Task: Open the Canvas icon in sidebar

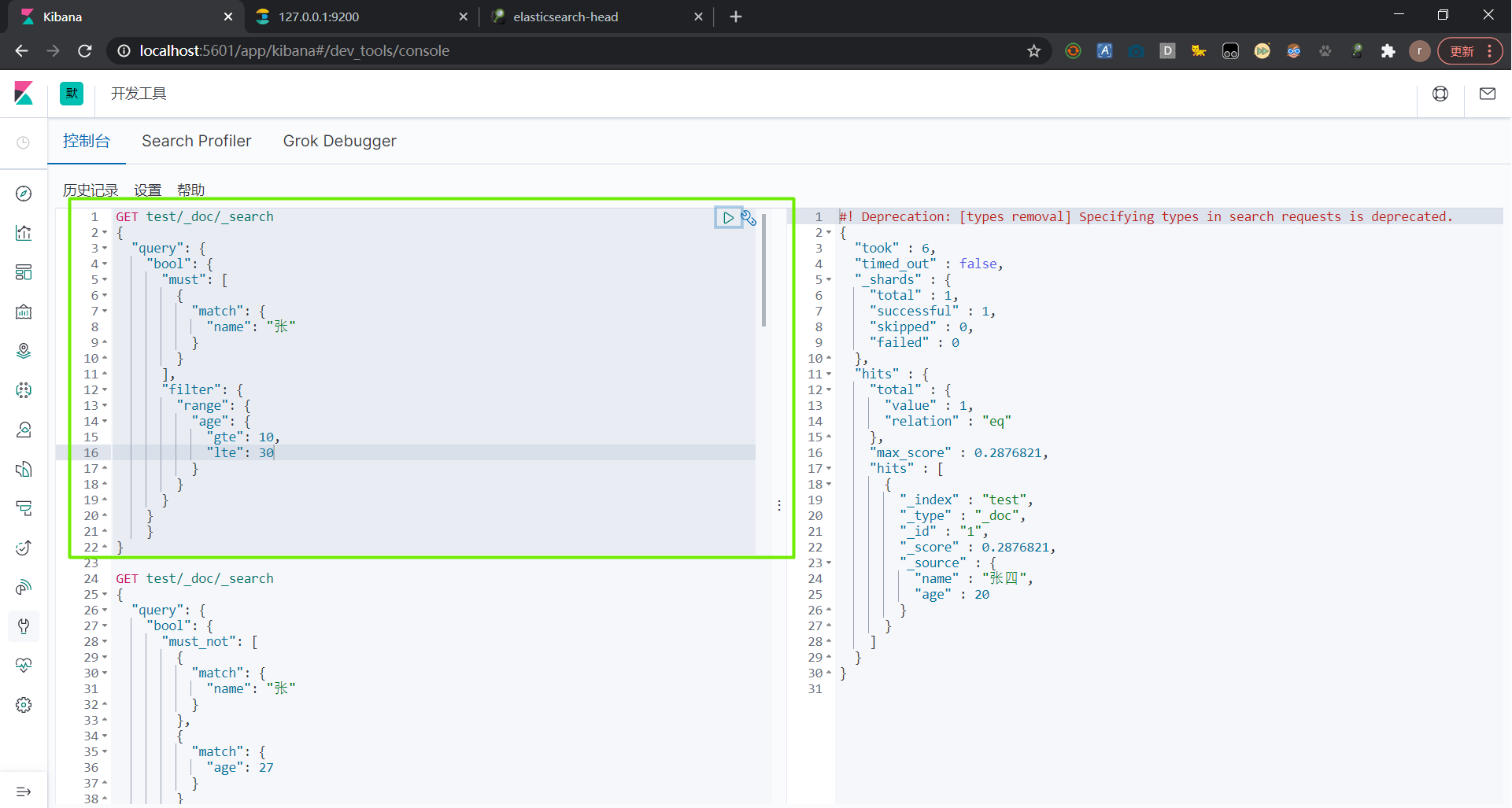Action: click(x=24, y=312)
